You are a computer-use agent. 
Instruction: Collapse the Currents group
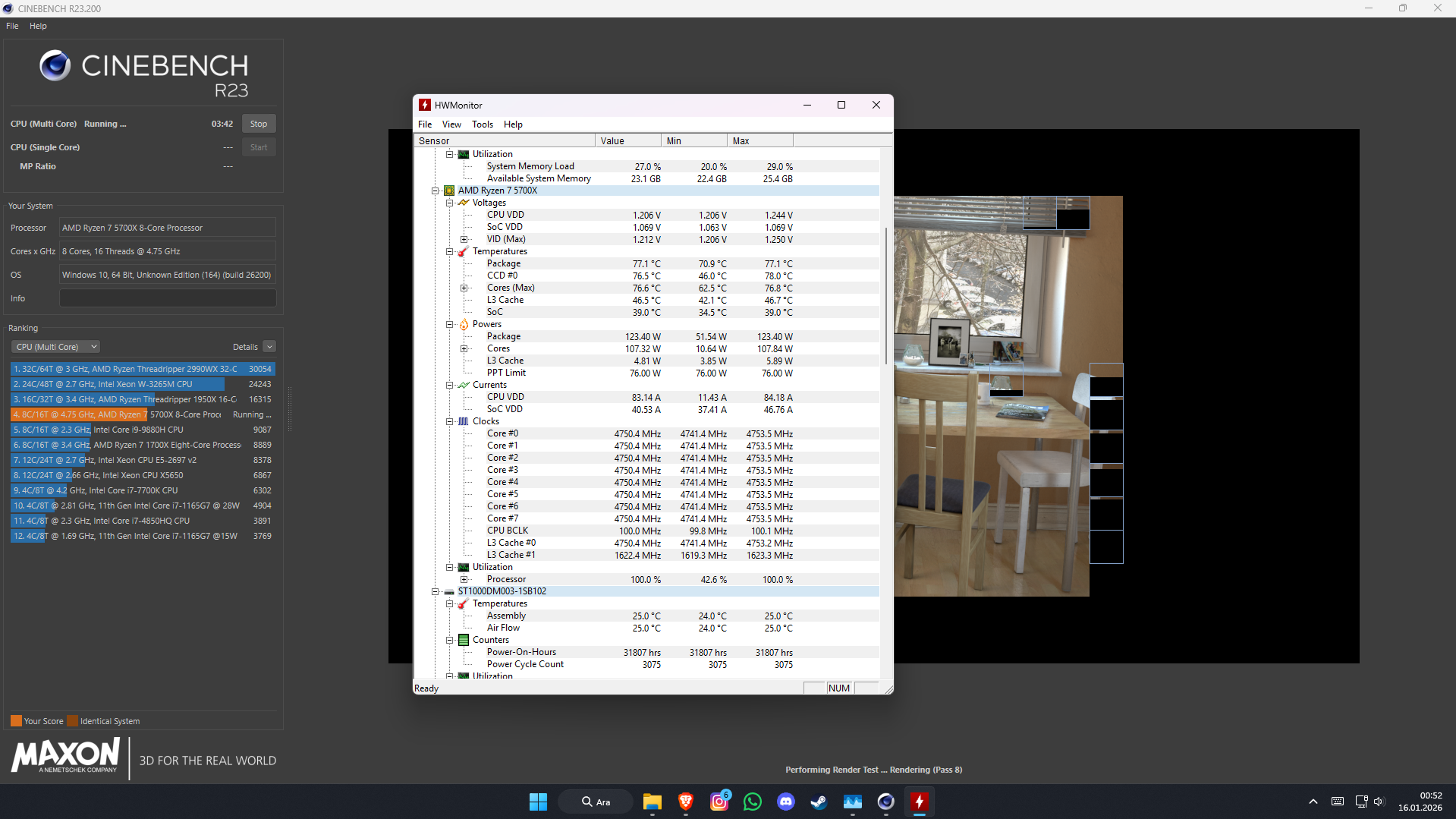pos(450,385)
